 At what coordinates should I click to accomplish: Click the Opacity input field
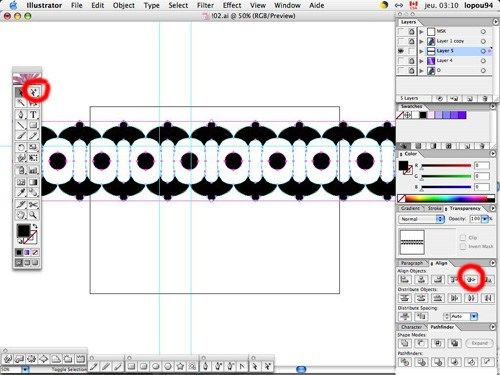(x=475, y=219)
